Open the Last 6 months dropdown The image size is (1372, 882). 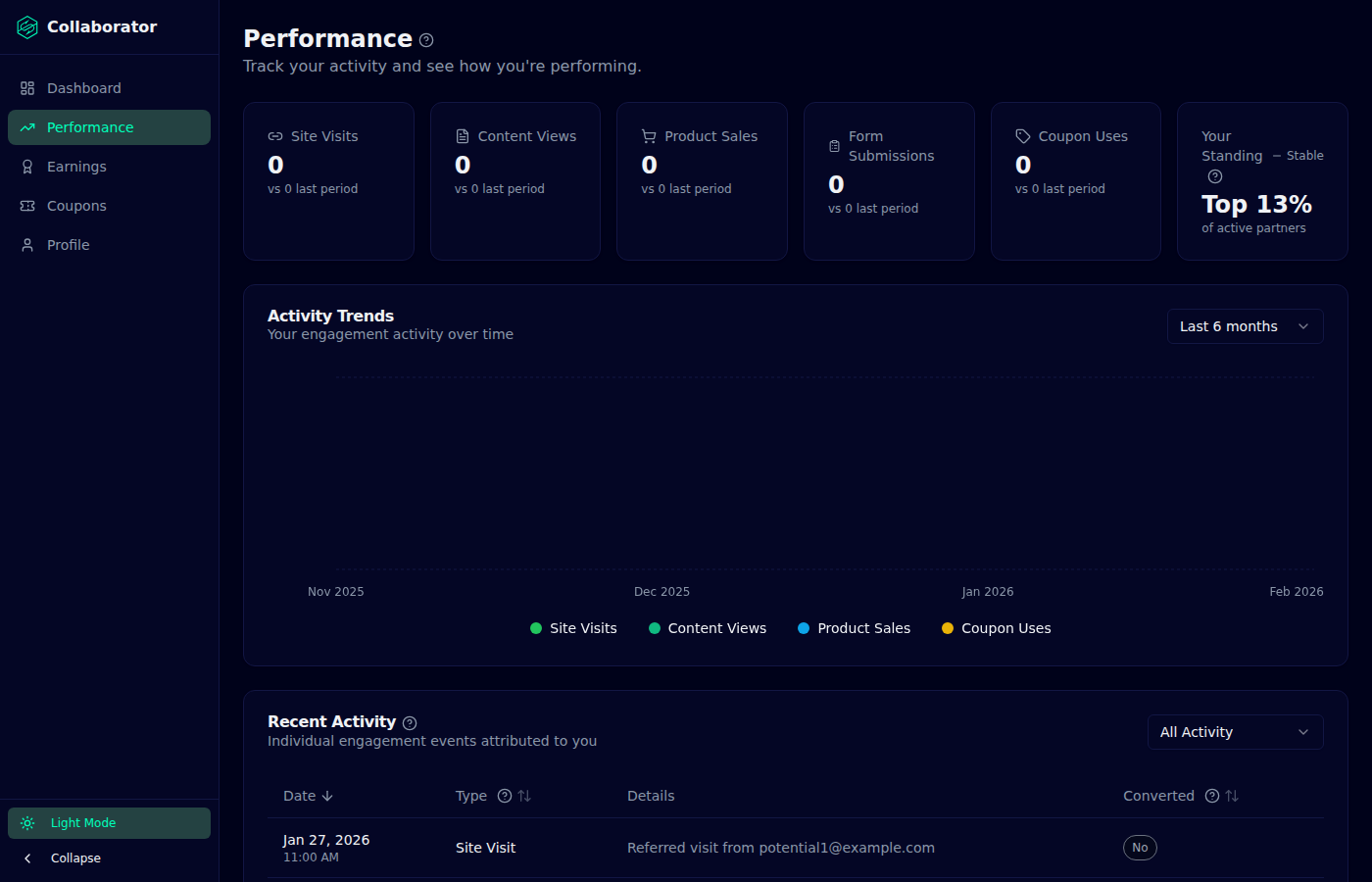1246,326
